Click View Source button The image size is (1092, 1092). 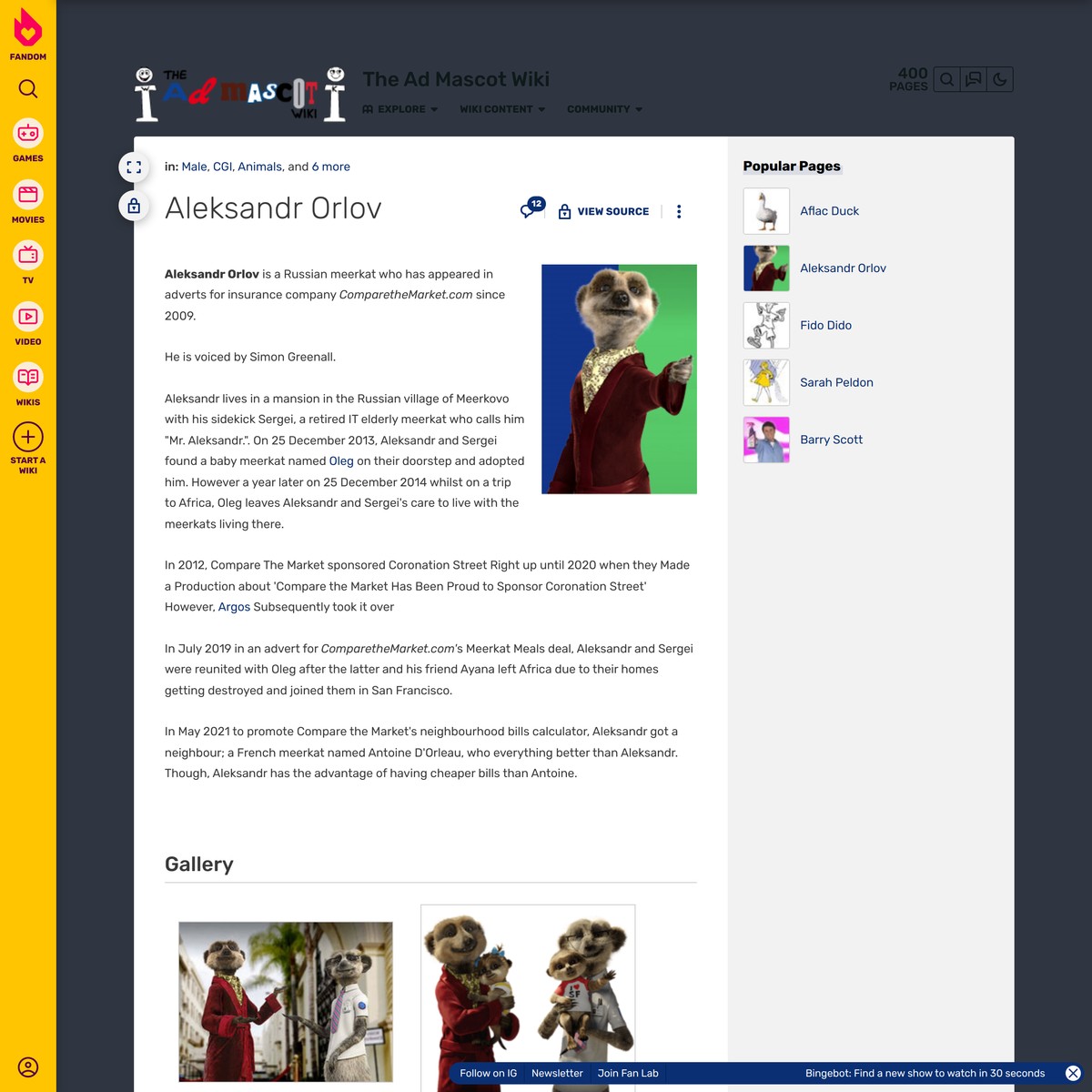tap(604, 211)
